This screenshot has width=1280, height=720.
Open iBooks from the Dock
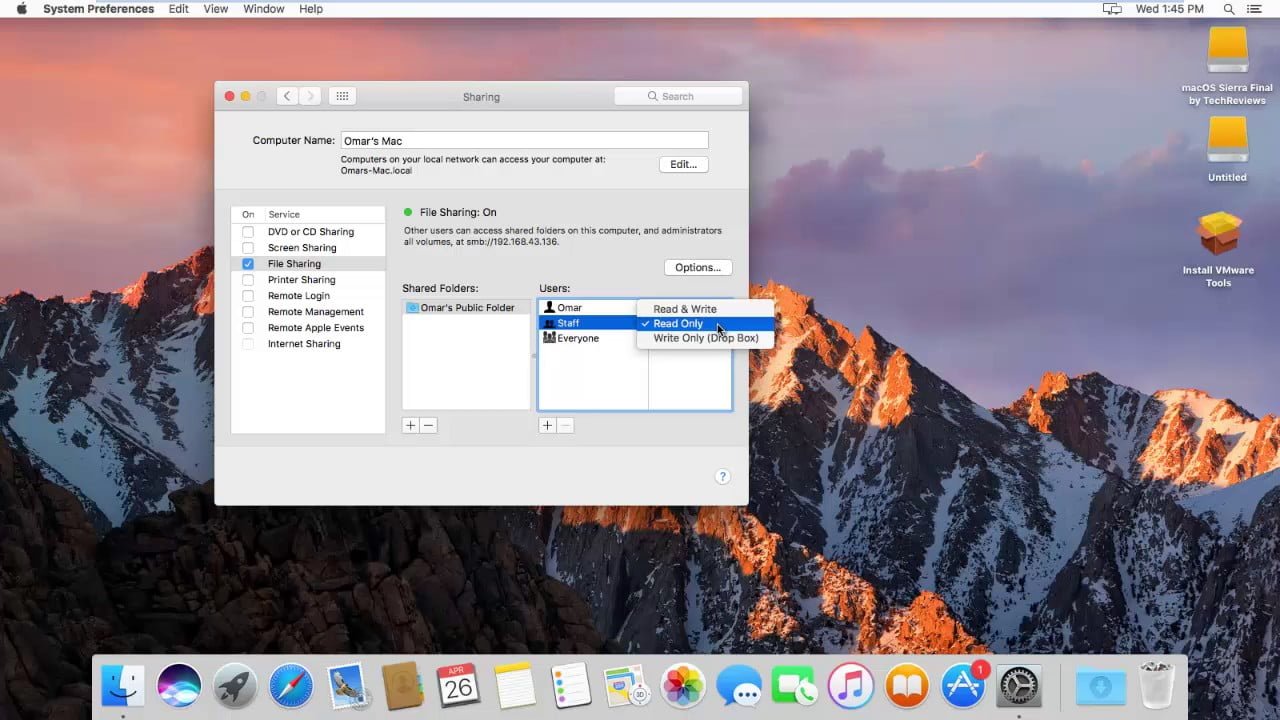pos(907,686)
